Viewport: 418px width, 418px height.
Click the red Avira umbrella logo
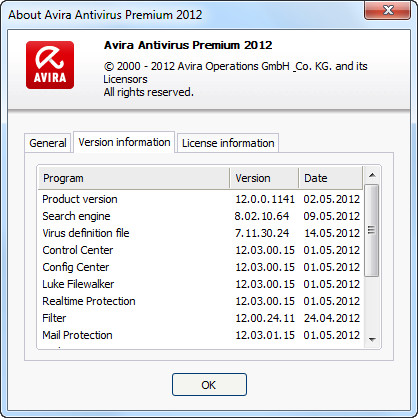coord(50,65)
